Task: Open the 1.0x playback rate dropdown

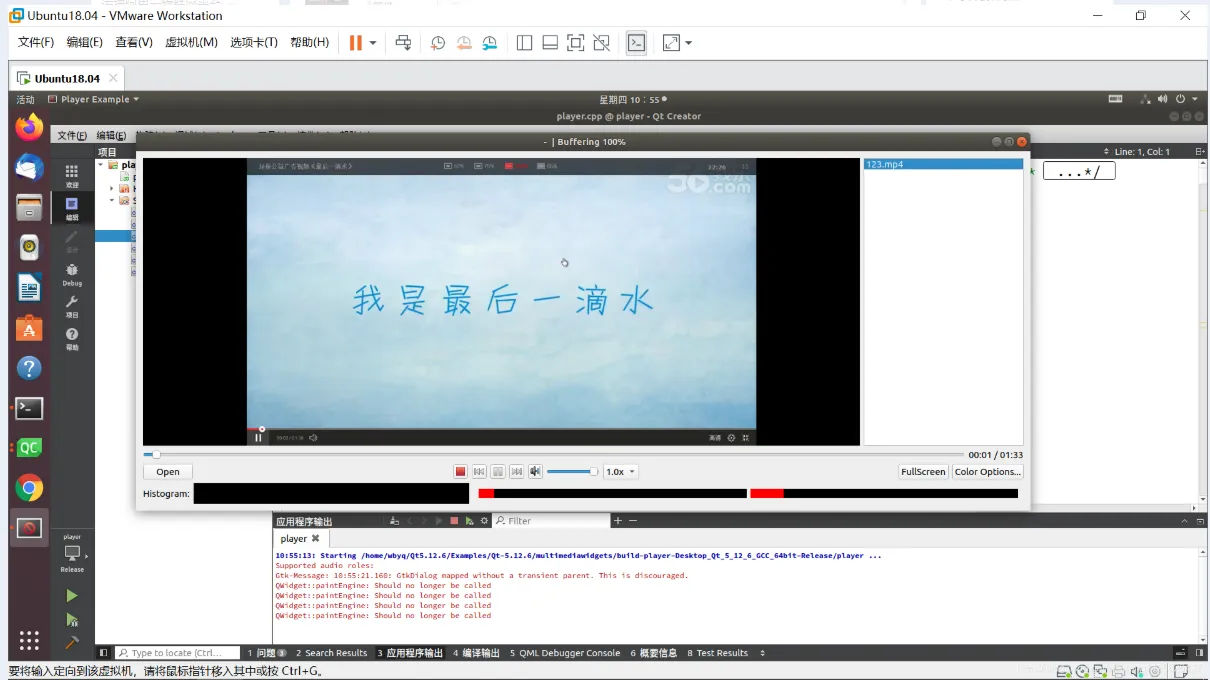Action: (x=620, y=472)
